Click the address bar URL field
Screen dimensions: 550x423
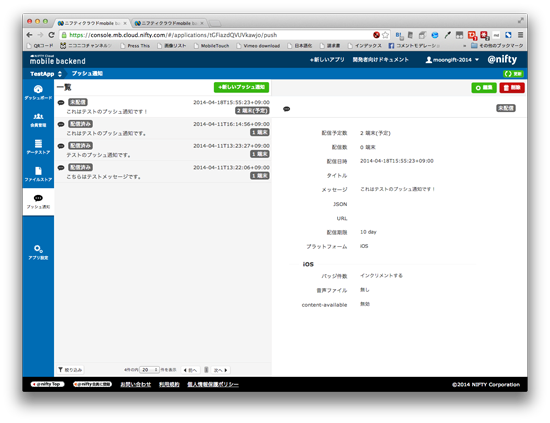pos(217,35)
